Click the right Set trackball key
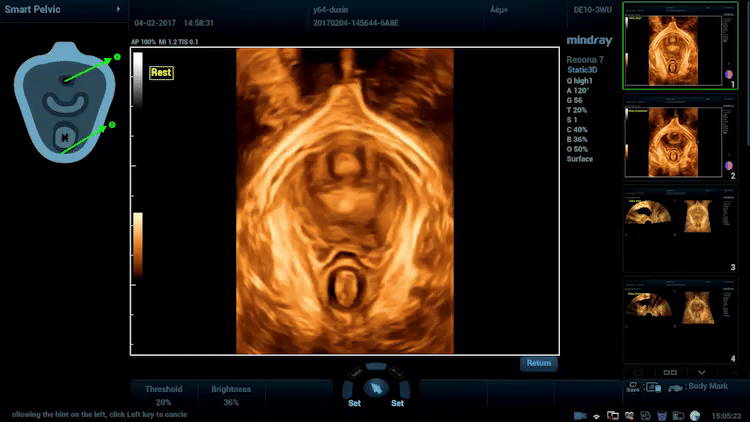Image resolution: width=750 pixels, height=422 pixels. coord(397,403)
